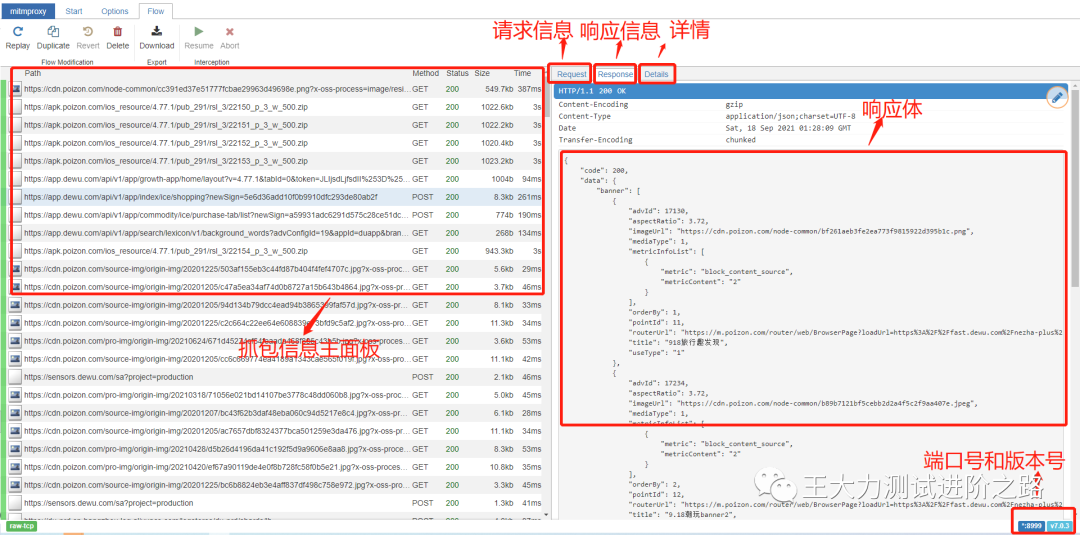The image size is (1080, 535).
Task: Open the mitmproxy main menu tab
Action: (30, 11)
